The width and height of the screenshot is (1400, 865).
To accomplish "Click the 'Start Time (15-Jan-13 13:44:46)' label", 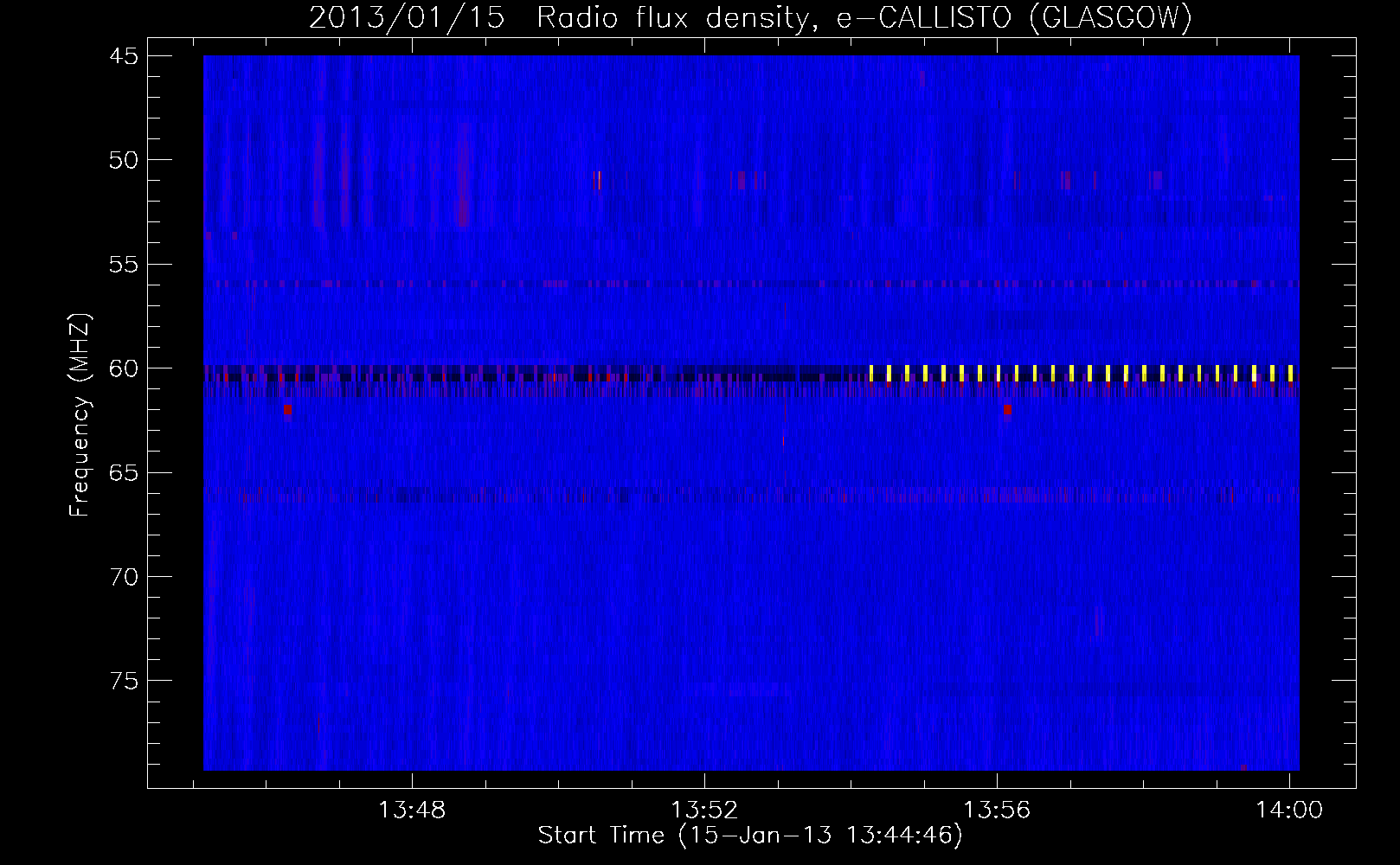I will 750,836.
